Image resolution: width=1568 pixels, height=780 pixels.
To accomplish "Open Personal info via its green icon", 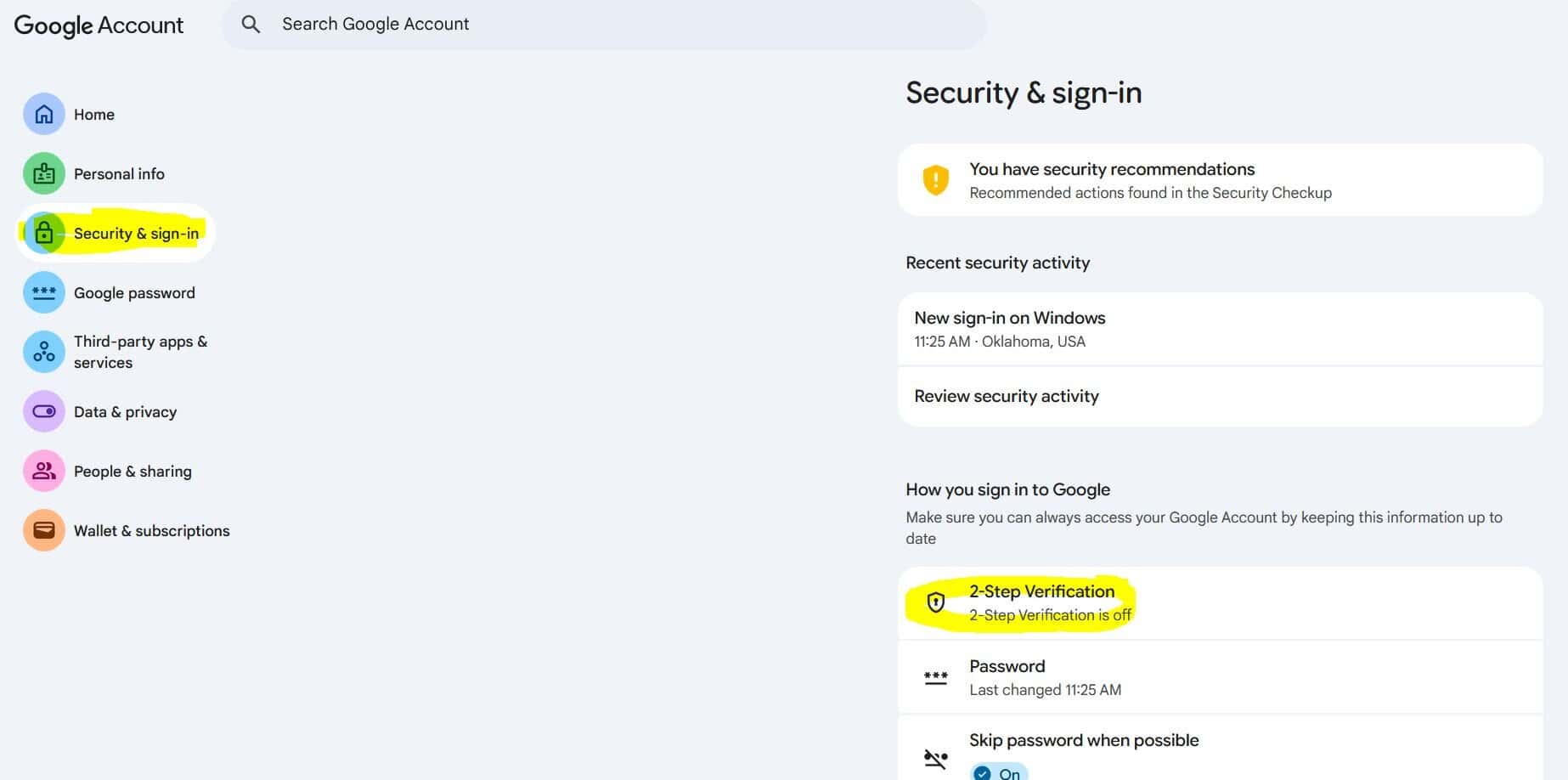I will click(x=44, y=174).
